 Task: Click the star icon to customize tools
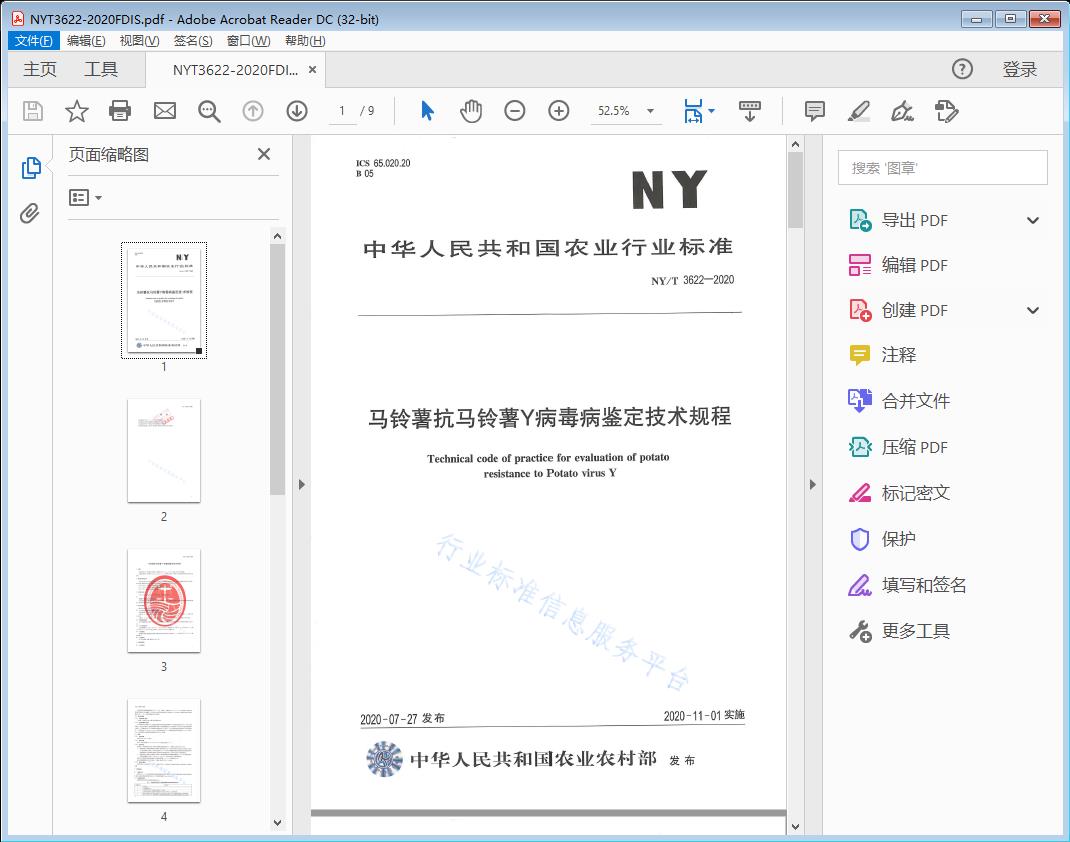coord(76,111)
